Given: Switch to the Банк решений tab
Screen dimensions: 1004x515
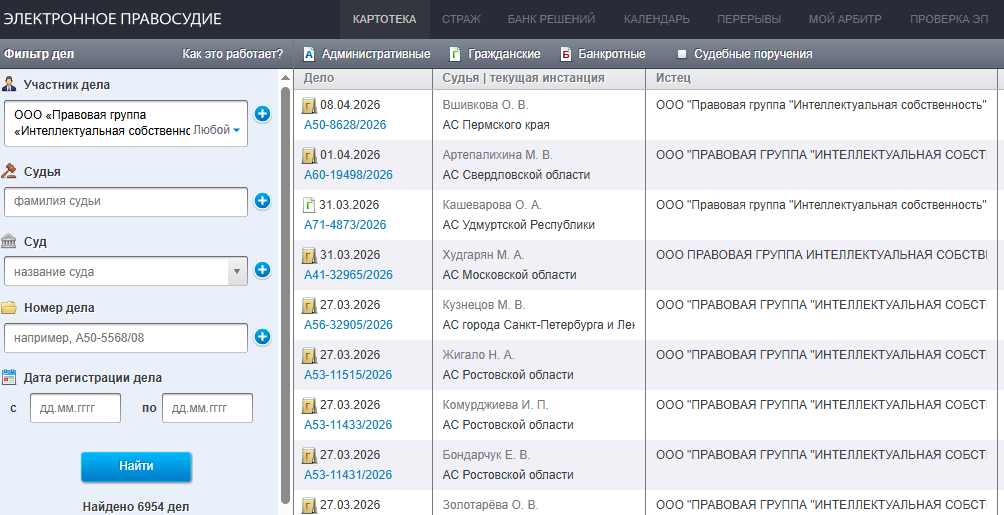Looking at the screenshot, I should pyautogui.click(x=551, y=19).
